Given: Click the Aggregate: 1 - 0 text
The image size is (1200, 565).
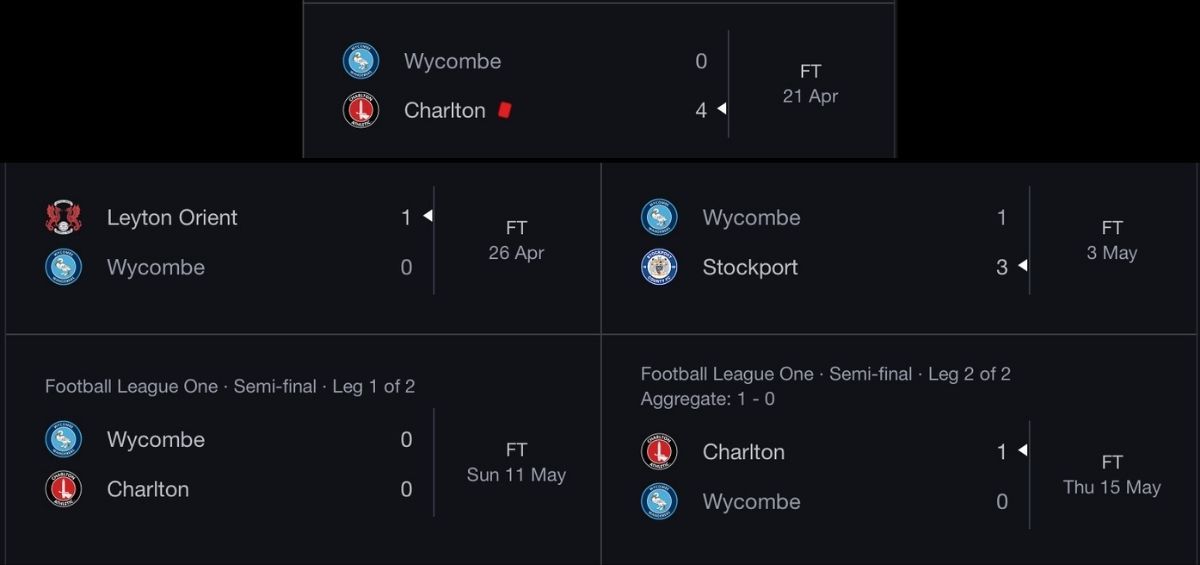Looking at the screenshot, I should [708, 399].
